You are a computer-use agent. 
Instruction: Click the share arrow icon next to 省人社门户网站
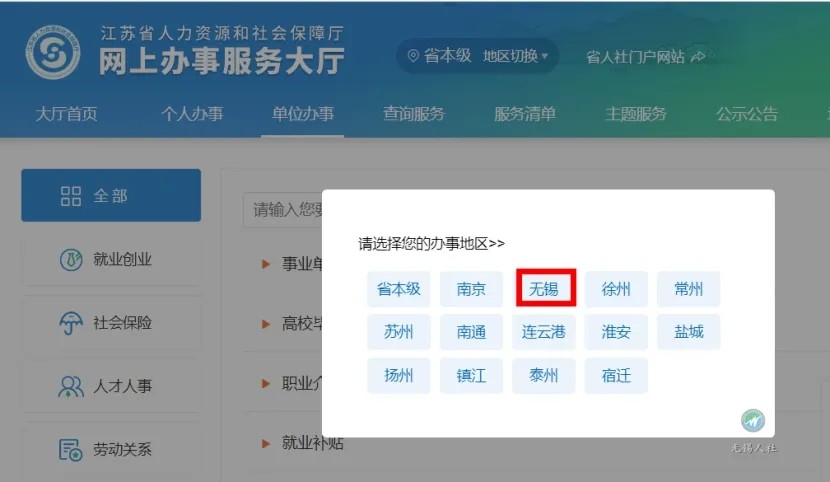click(698, 57)
